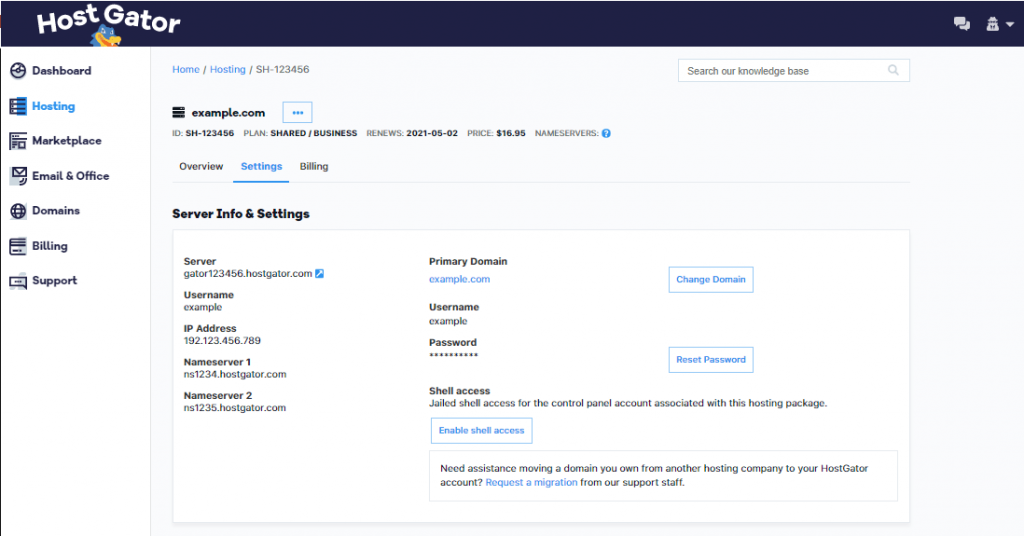Click the Billing icon in sidebar

tap(18, 246)
